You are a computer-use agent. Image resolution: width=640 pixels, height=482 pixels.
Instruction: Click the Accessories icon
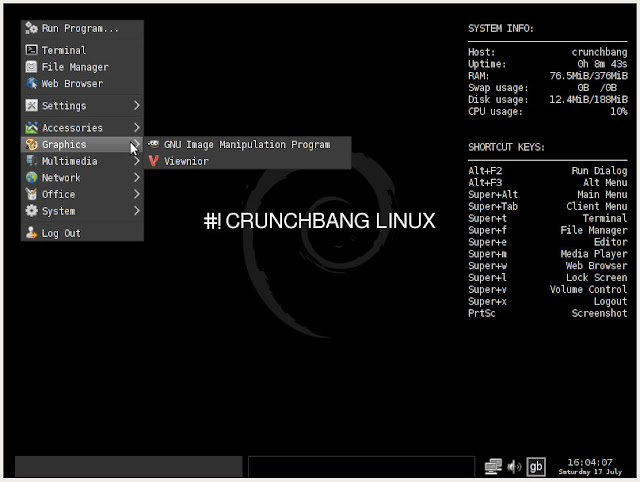pos(31,128)
